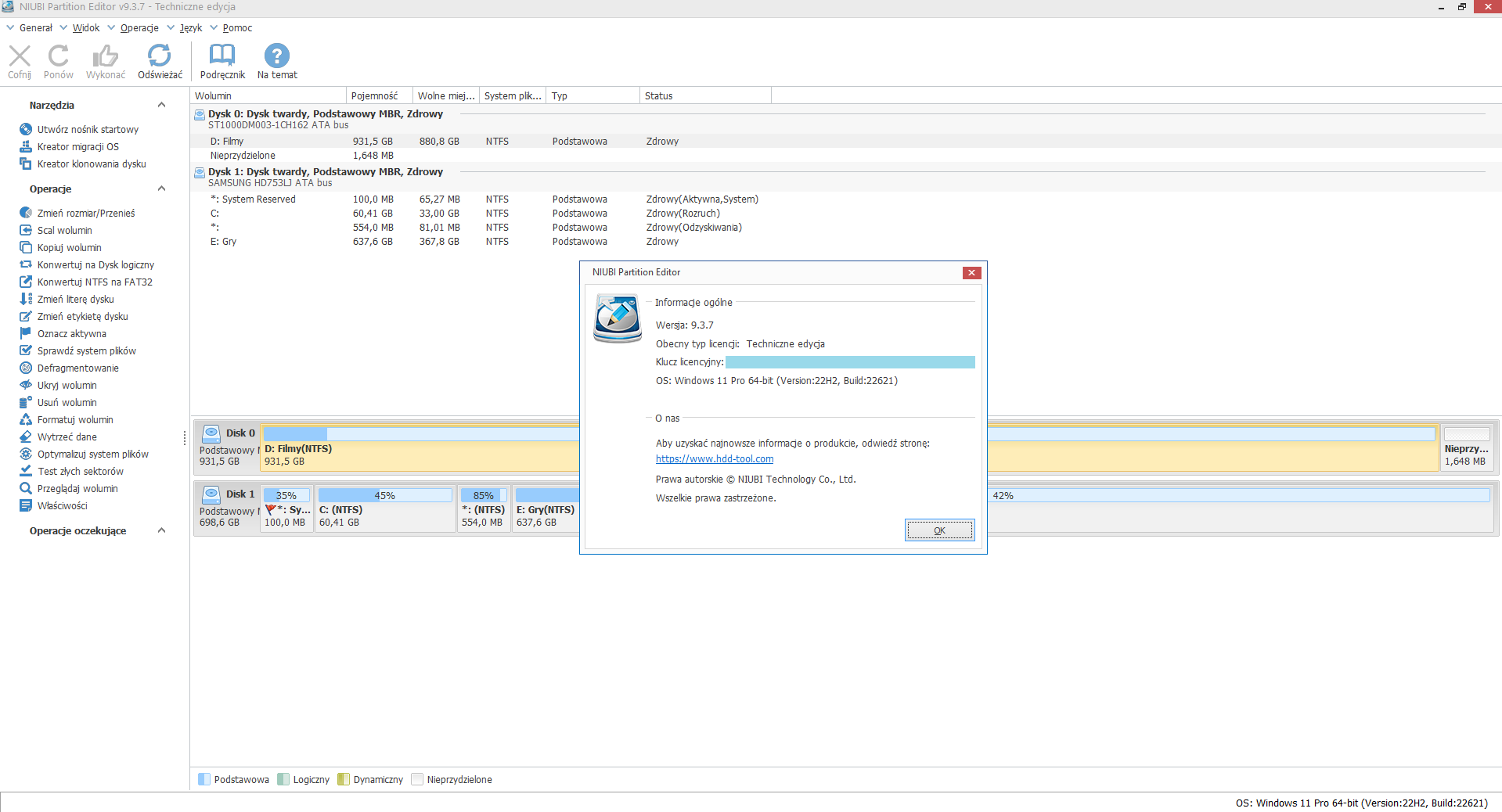Click Kopiuj wolumin operation
Image resolution: width=1502 pixels, height=812 pixels.
[70, 248]
